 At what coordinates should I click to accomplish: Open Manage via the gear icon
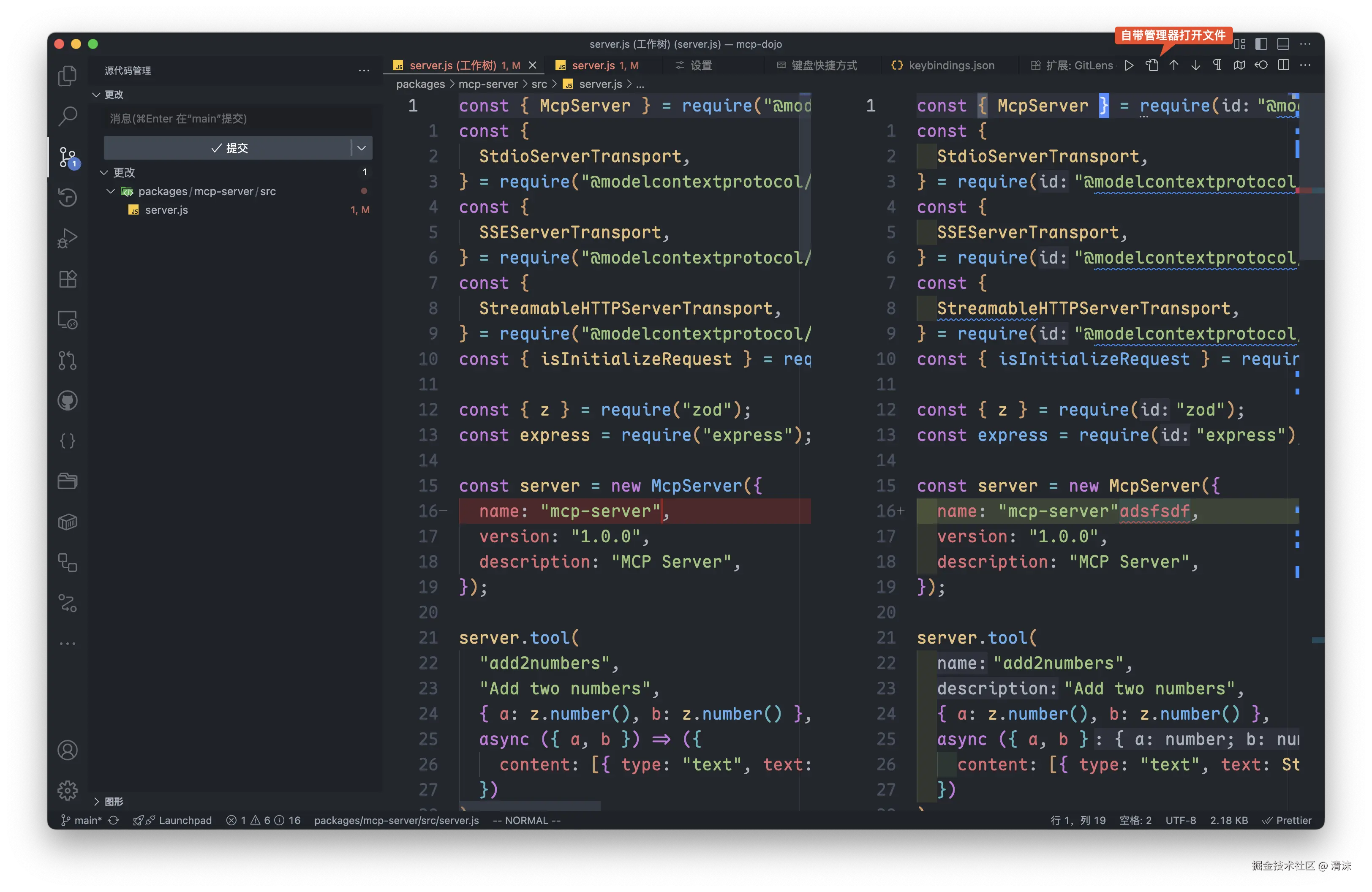68,791
